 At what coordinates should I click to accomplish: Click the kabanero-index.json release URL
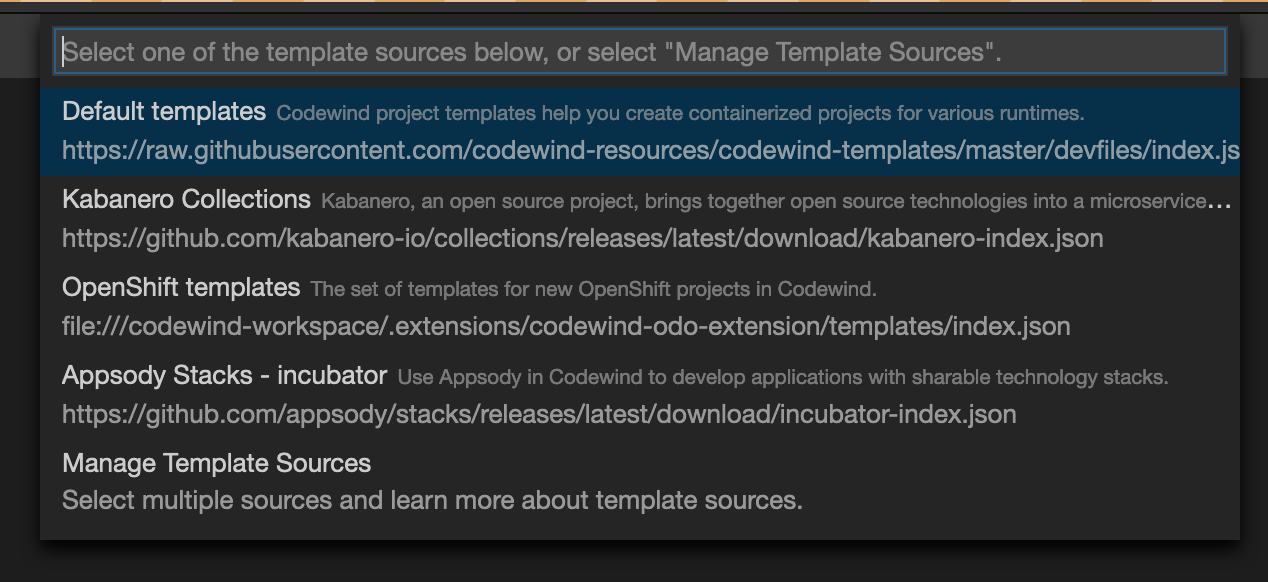[582, 239]
